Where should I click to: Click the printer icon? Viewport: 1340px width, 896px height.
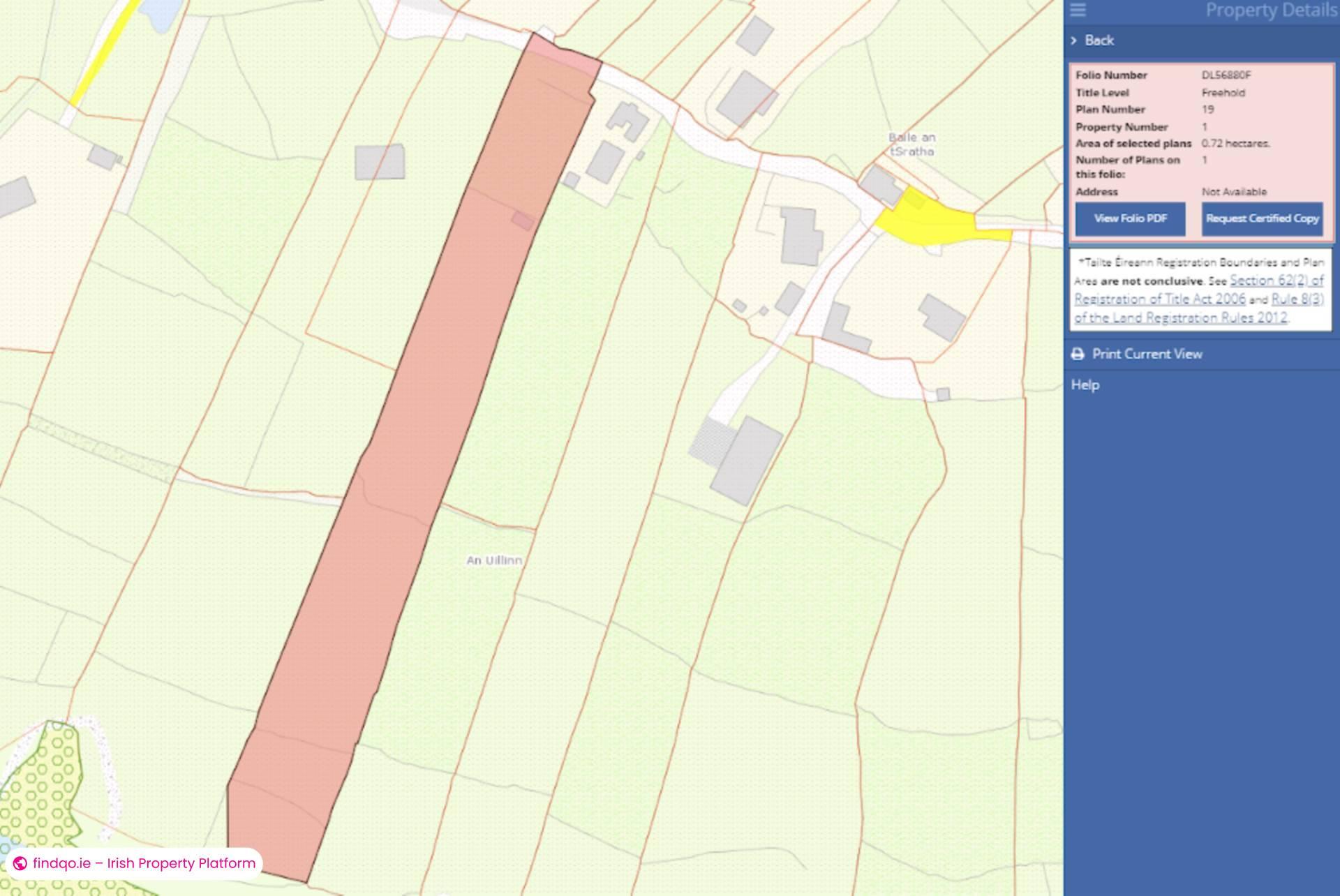point(1078,354)
